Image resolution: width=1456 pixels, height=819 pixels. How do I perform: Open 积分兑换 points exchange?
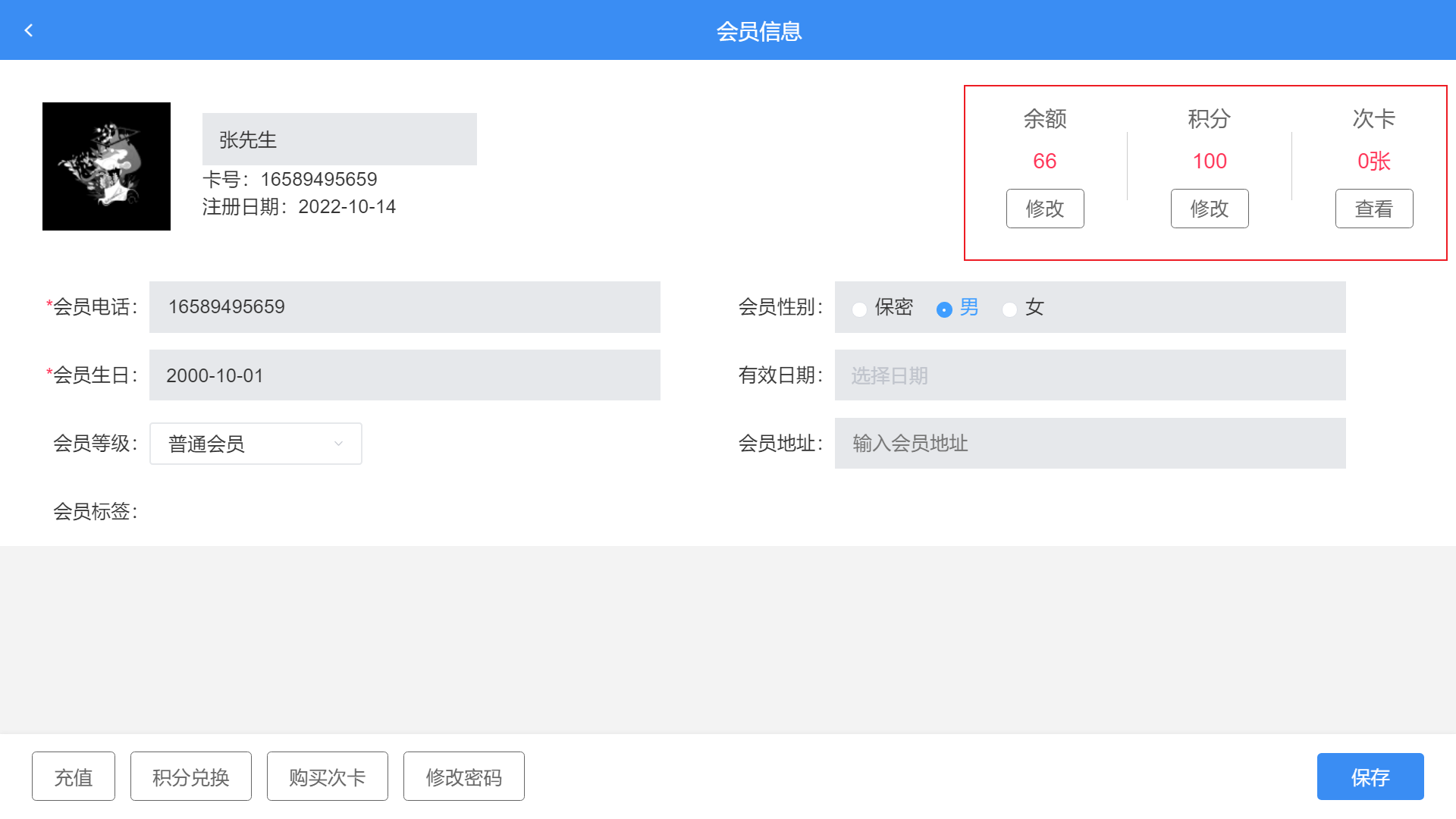click(x=190, y=777)
